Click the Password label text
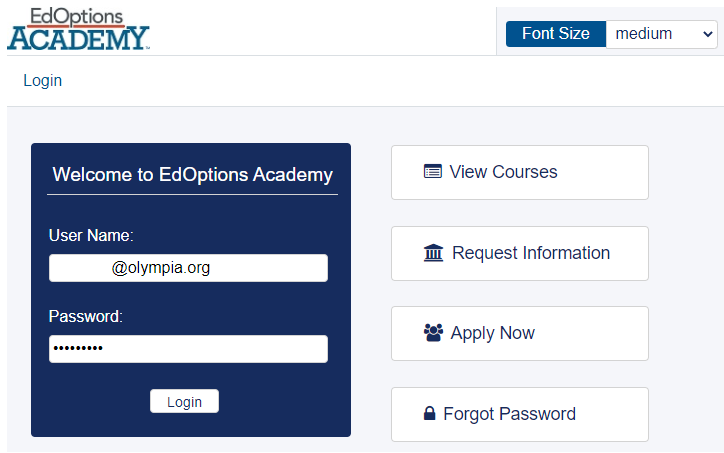Viewport: 724px width, 453px height. tap(85, 317)
